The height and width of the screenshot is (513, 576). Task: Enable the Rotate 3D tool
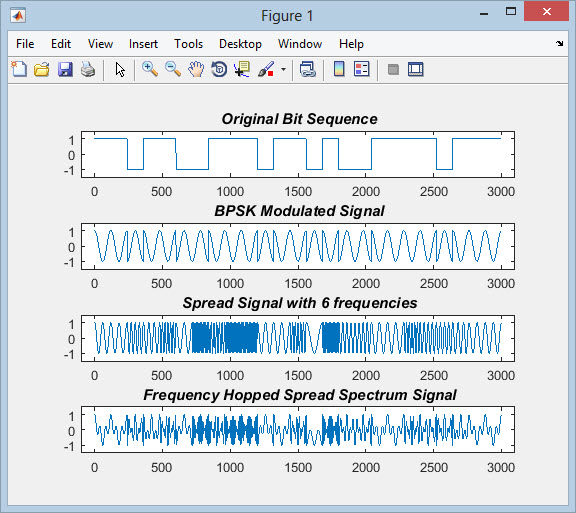[219, 69]
